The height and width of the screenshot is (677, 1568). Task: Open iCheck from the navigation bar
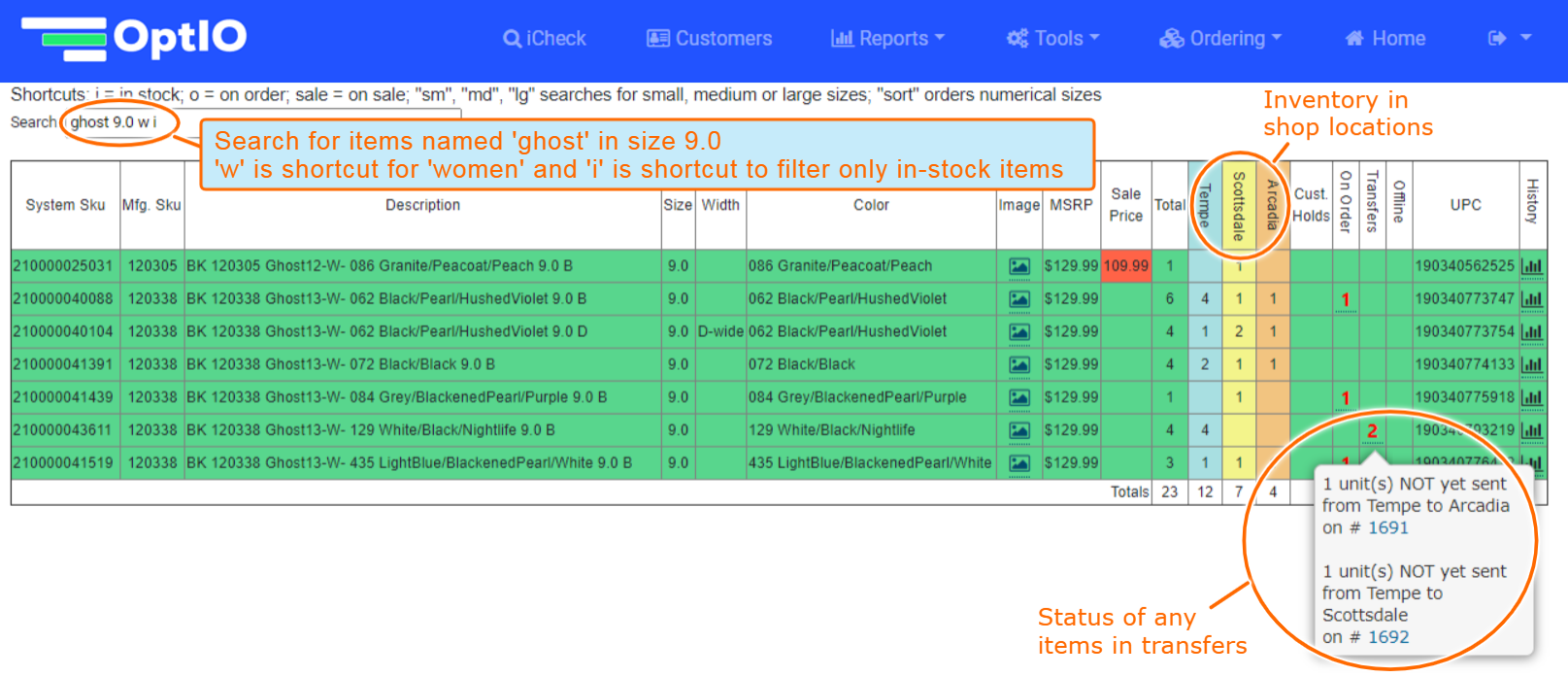pos(545,39)
